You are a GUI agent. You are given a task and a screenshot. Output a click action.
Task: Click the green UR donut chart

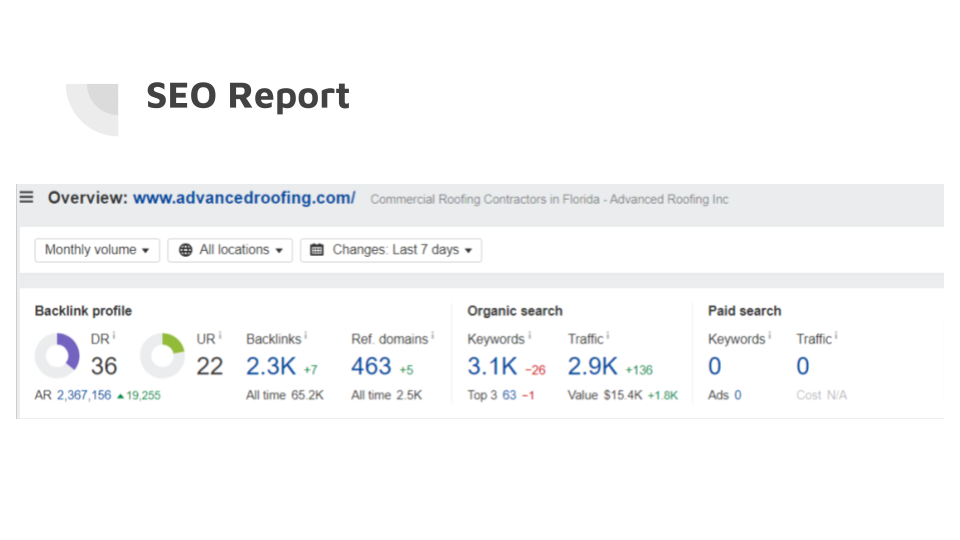[162, 355]
